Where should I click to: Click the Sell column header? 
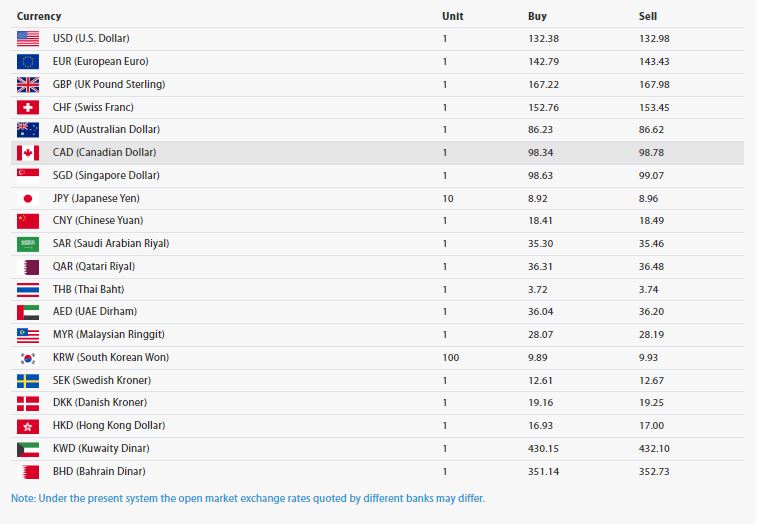(648, 16)
